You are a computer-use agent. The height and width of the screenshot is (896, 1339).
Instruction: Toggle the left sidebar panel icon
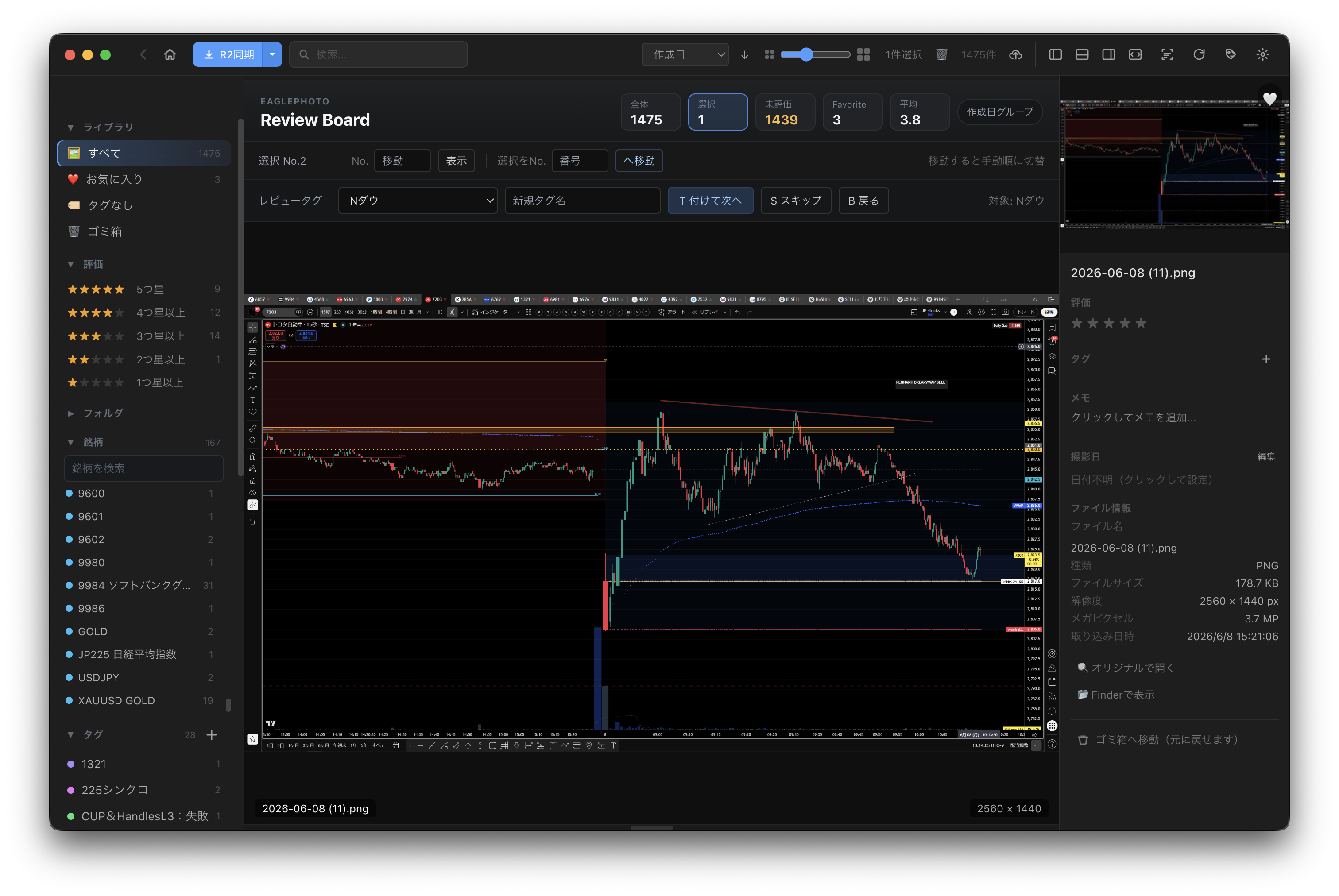[x=1055, y=54]
